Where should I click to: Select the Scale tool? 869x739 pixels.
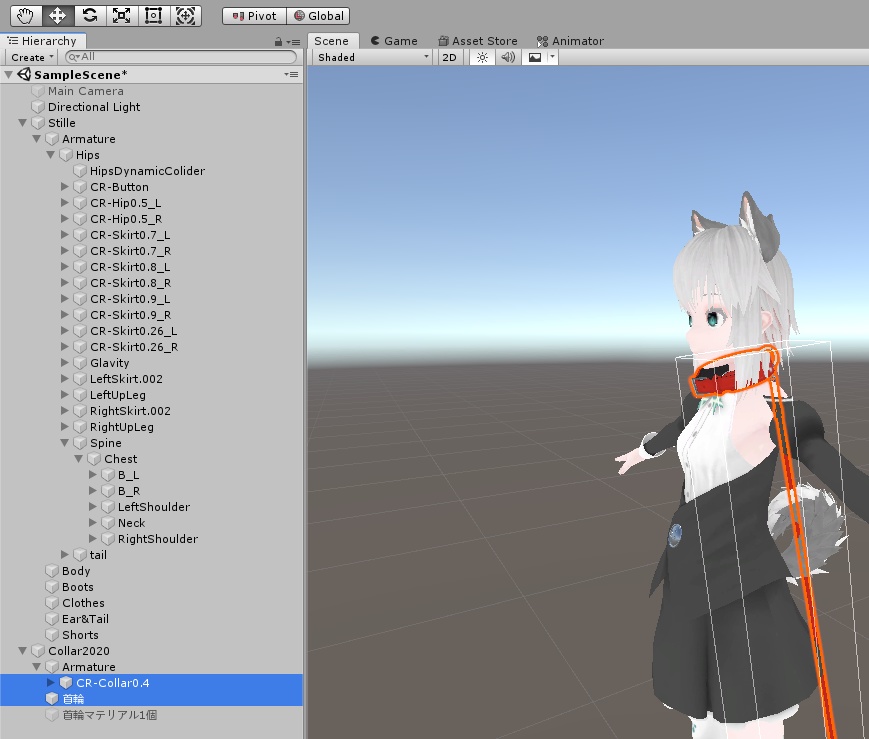point(121,16)
